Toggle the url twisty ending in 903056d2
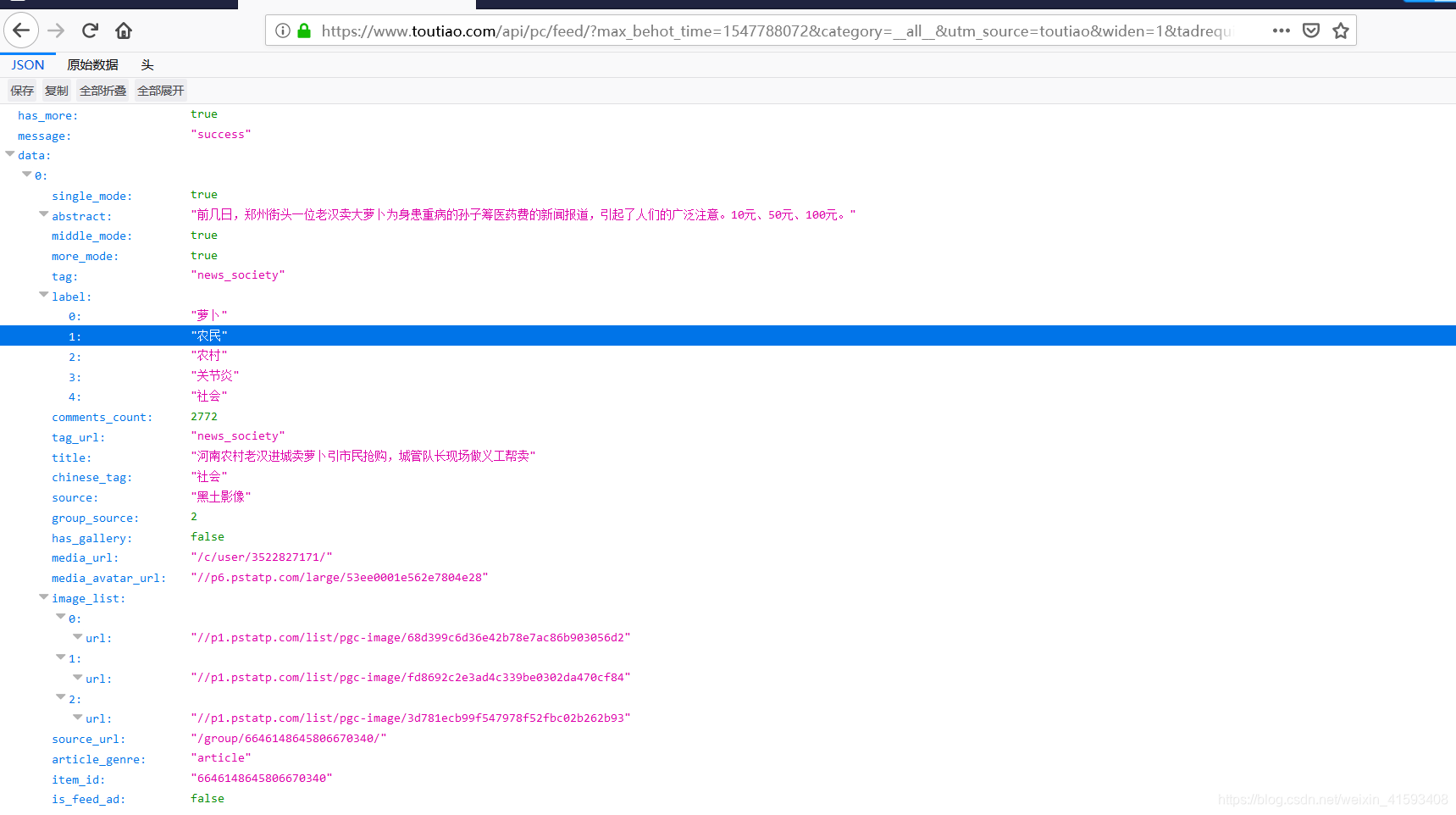Screen dimensions: 1456x815 click(78, 637)
